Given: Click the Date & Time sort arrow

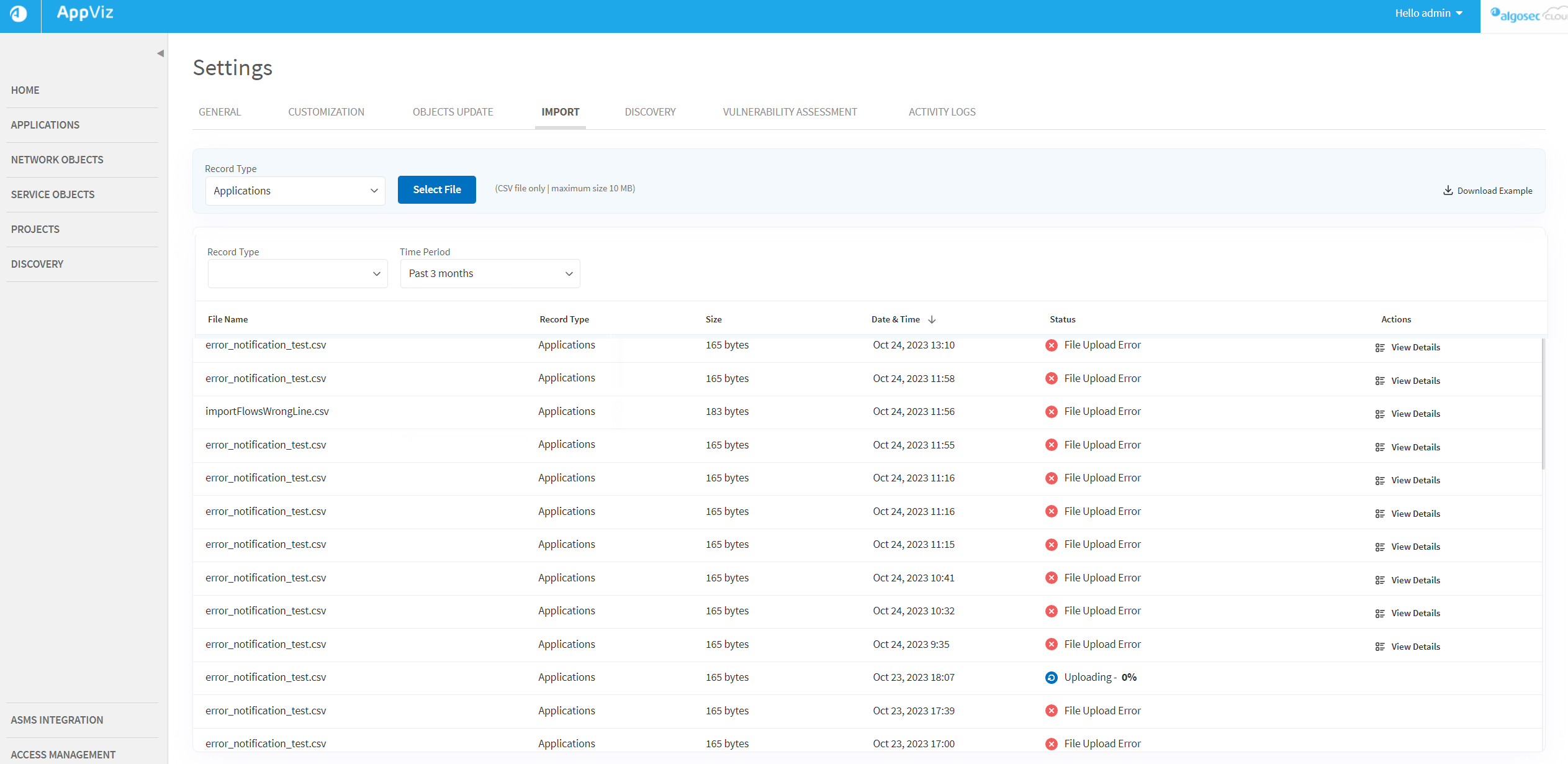Looking at the screenshot, I should (x=932, y=319).
